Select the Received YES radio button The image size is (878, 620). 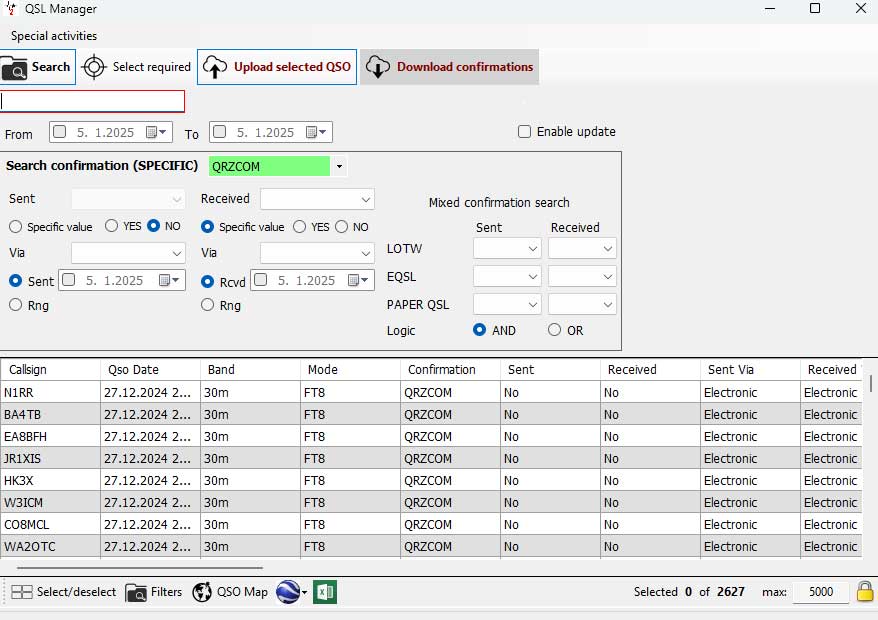click(x=300, y=226)
